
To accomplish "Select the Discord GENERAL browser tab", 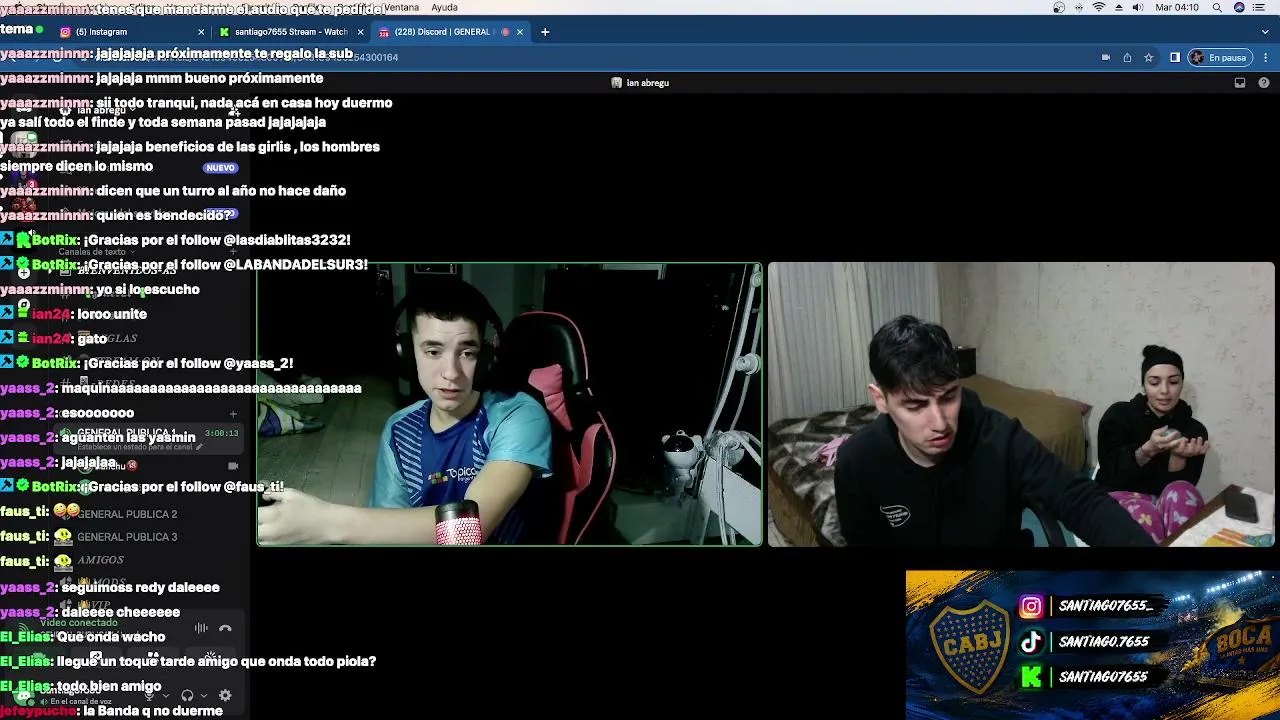I will pos(450,32).
